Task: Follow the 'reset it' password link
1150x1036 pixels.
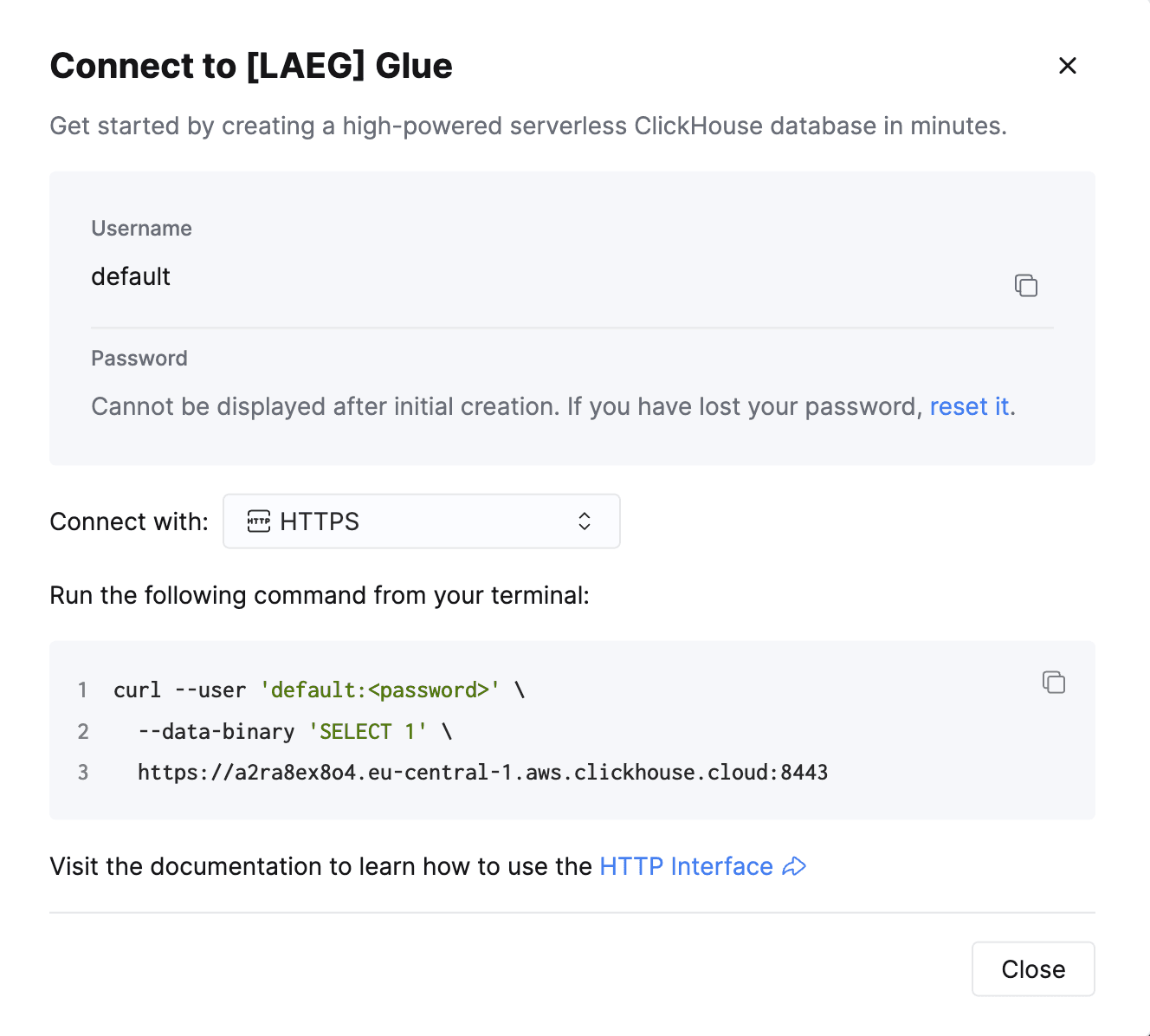Action: pos(969,406)
